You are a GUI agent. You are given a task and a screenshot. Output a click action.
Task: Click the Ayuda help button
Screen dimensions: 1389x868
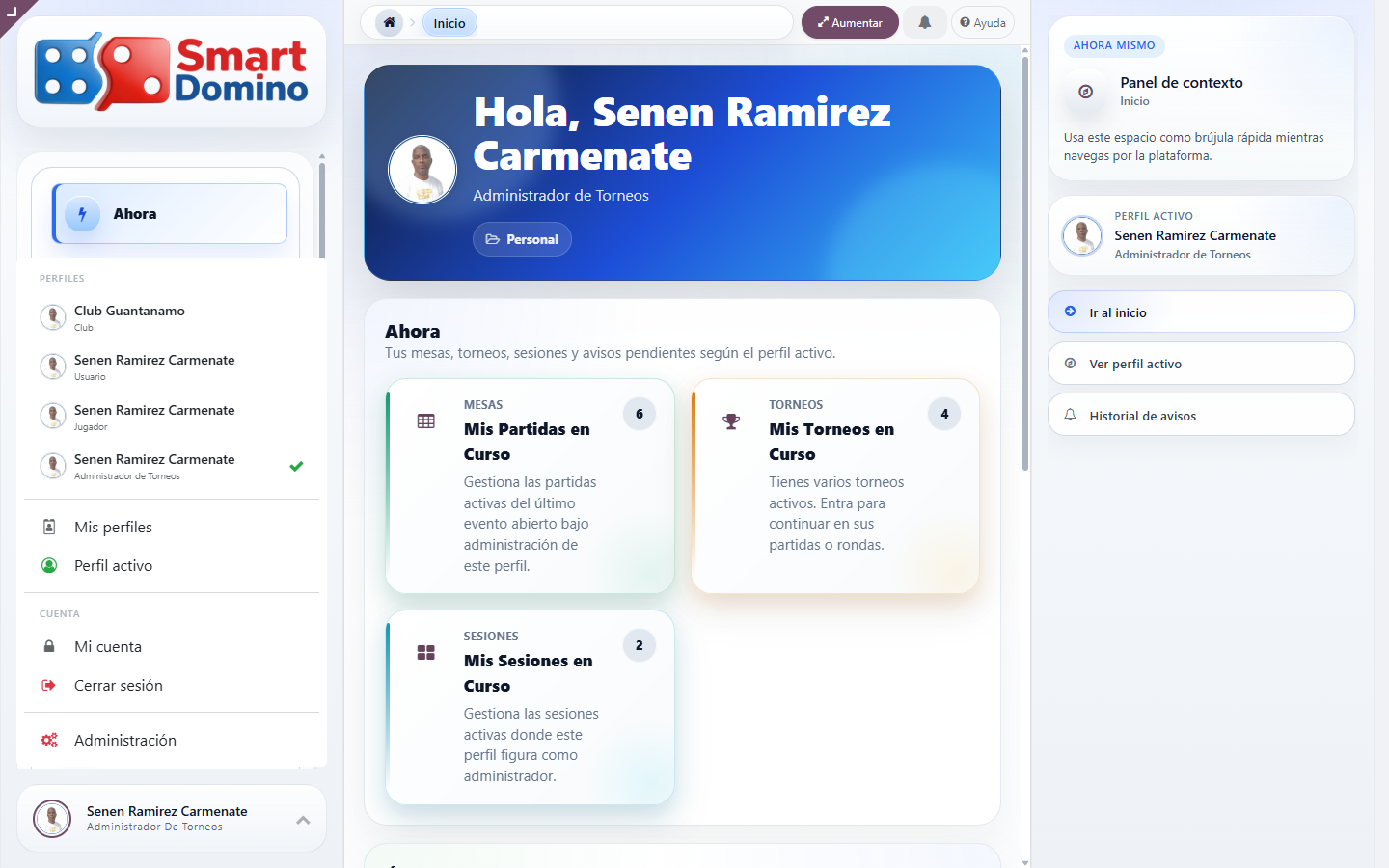(x=983, y=22)
